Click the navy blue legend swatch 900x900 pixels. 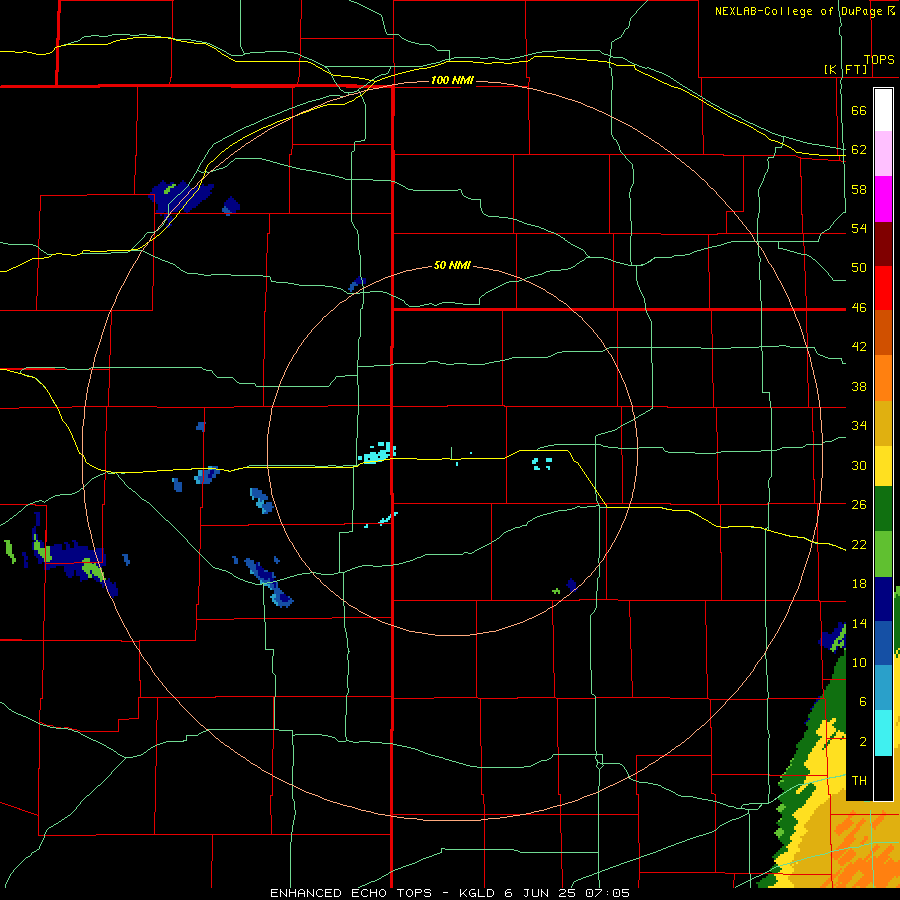pos(883,599)
